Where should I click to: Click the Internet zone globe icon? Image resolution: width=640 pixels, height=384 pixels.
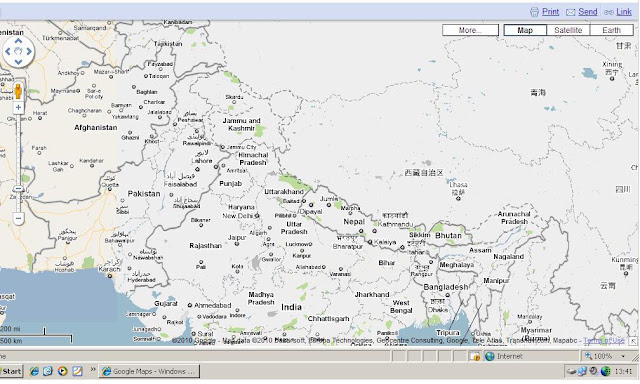490,356
